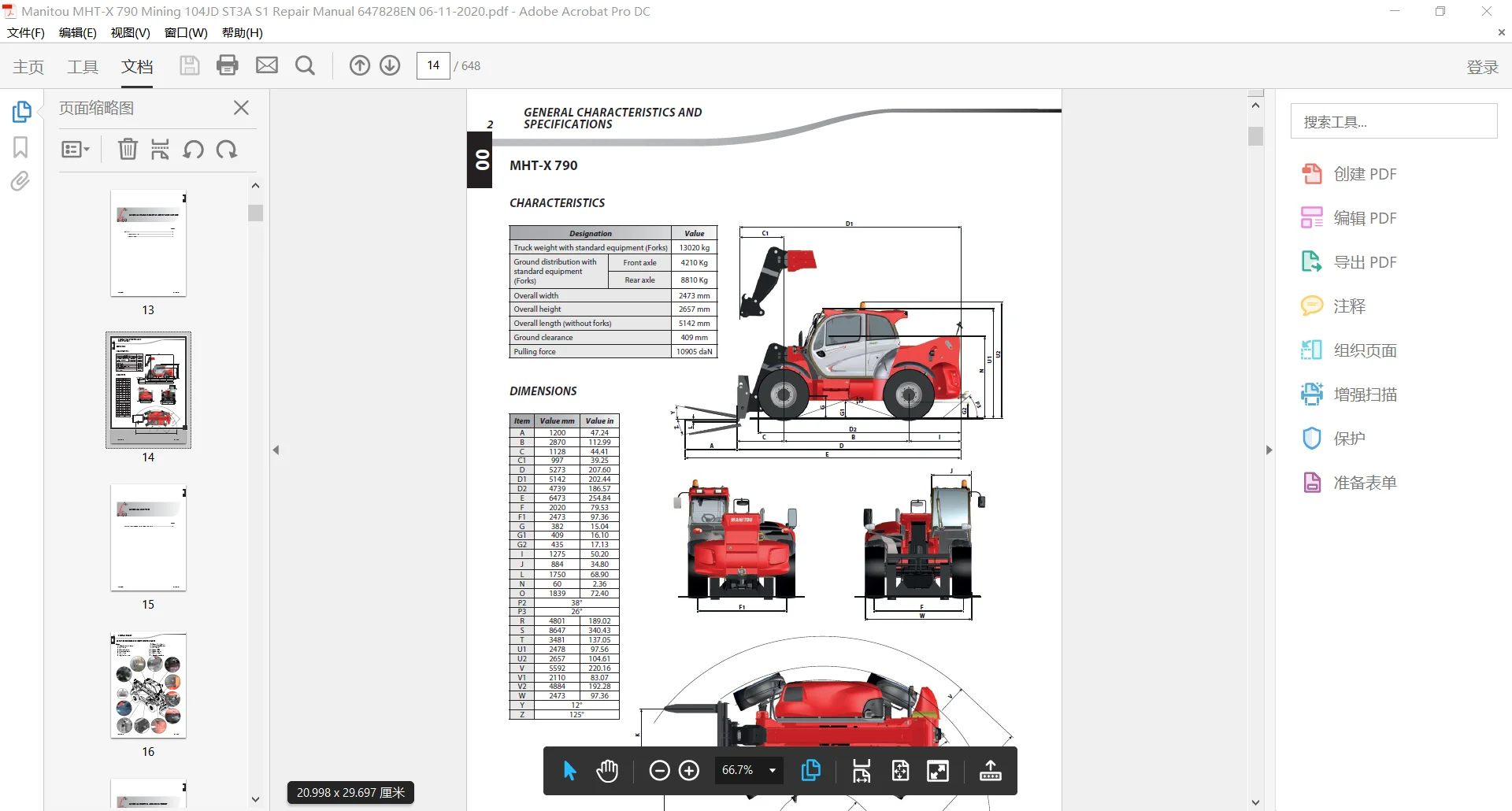Open the thumbnail options dropdown
The width and height of the screenshot is (1512, 811).
[76, 150]
